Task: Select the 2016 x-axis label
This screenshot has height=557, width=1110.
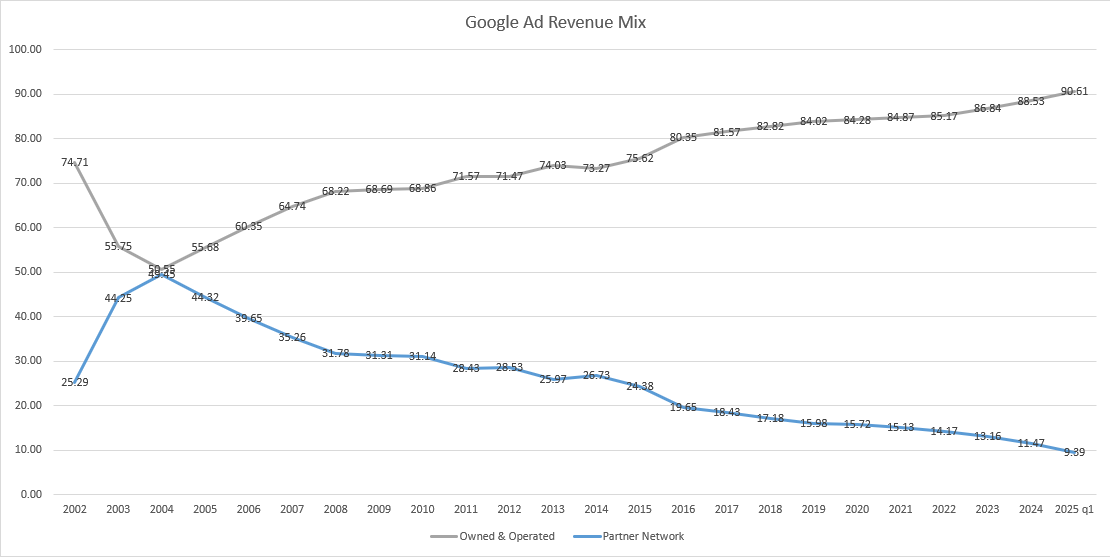Action: pyautogui.click(x=683, y=509)
